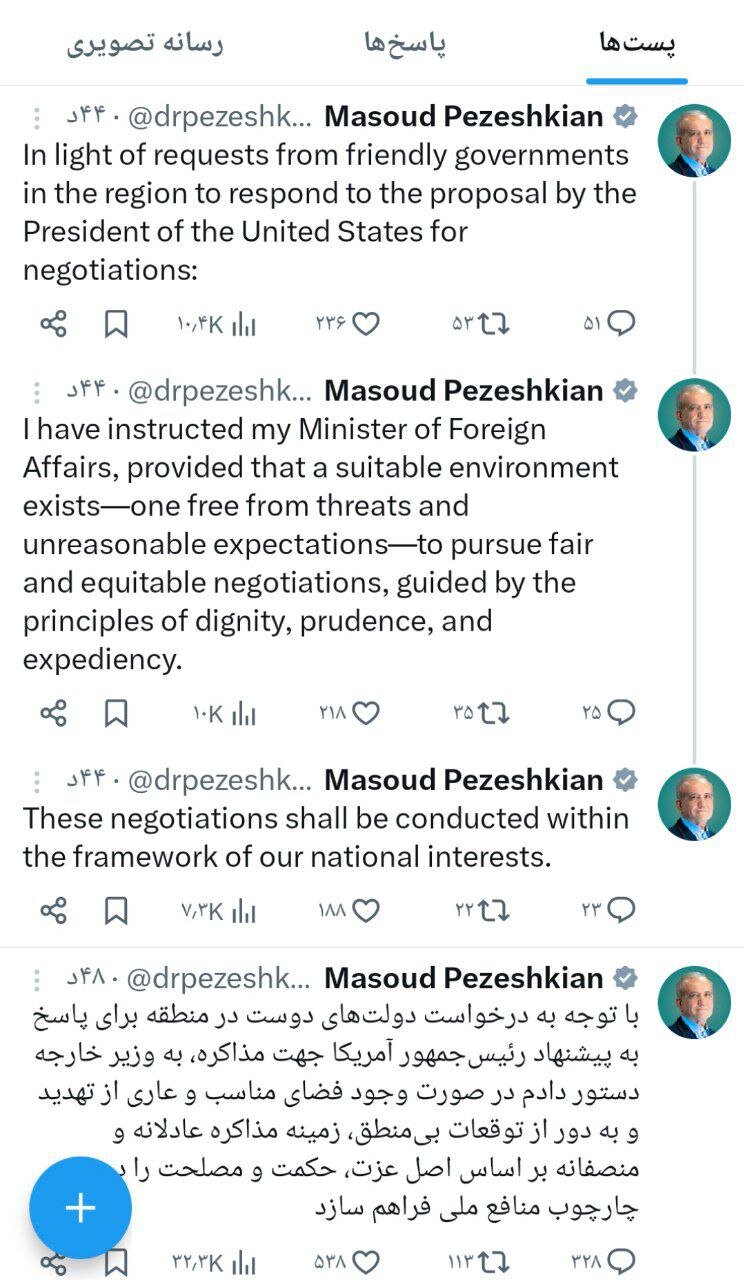
Task: Switch to the رسانه تصویری (Media) tab
Action: [145, 44]
